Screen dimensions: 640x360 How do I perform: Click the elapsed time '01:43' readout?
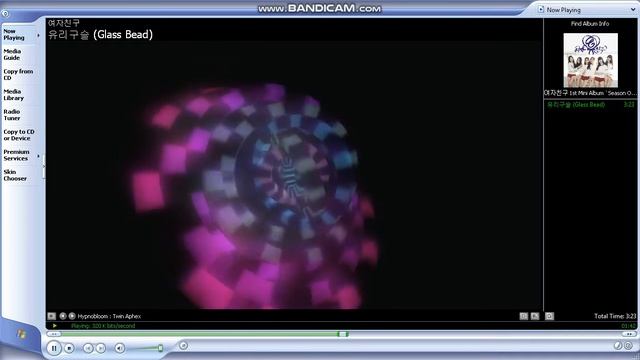629,326
